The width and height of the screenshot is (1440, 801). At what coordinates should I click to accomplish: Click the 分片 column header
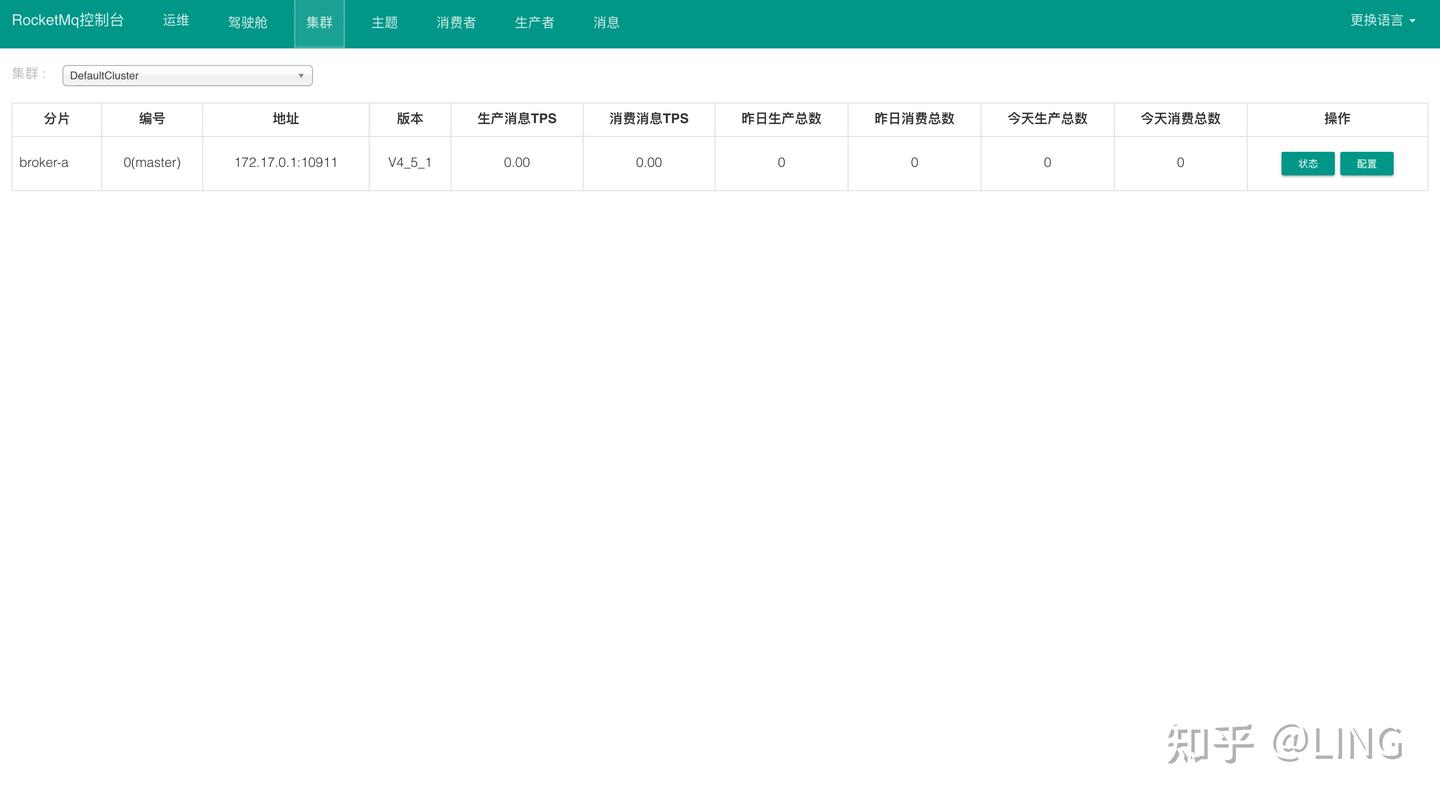click(x=57, y=119)
